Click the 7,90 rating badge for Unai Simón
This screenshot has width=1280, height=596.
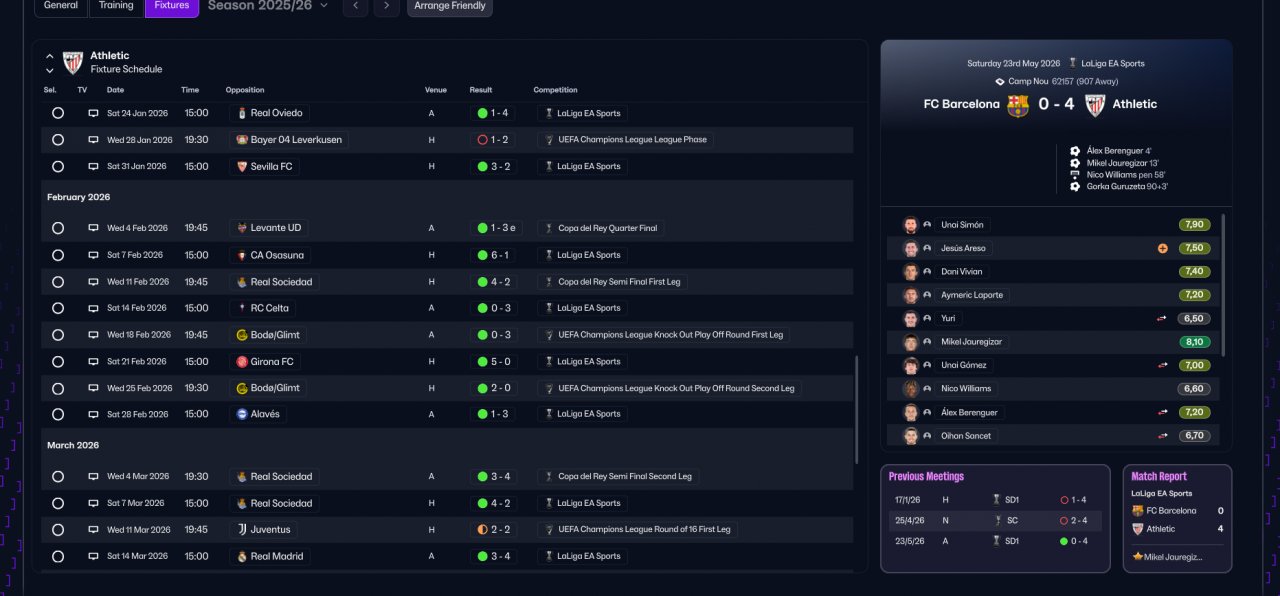(x=1194, y=225)
